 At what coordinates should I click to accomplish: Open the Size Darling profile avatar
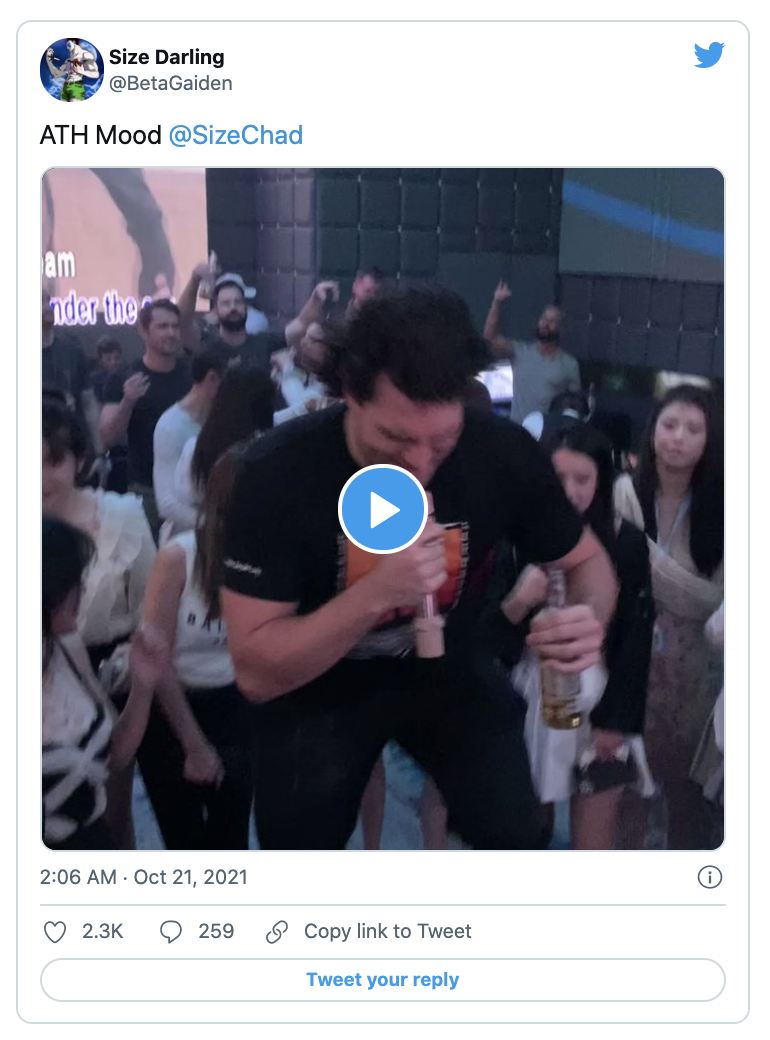(72, 70)
